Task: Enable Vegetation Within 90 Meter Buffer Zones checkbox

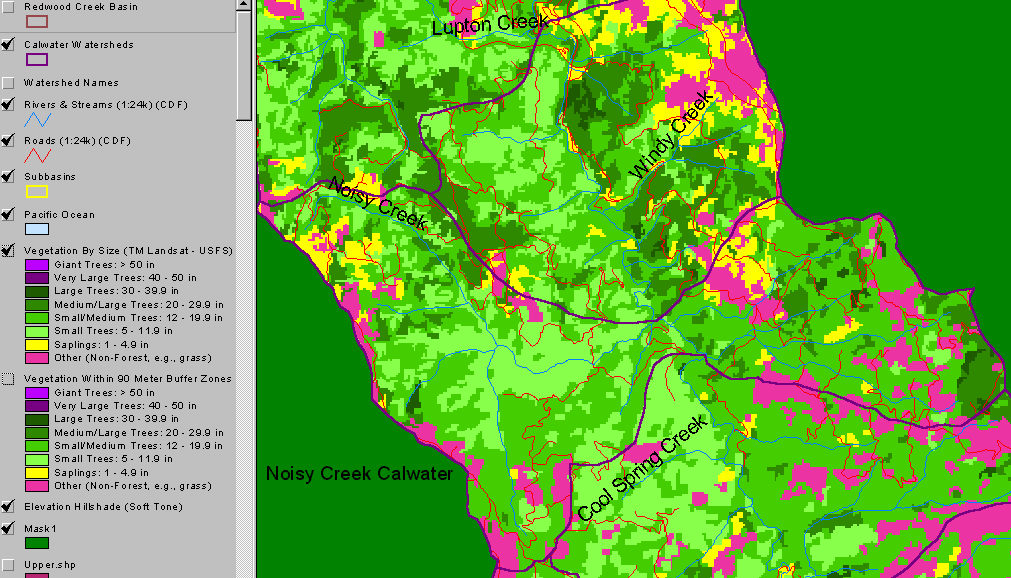Action: coord(8,379)
